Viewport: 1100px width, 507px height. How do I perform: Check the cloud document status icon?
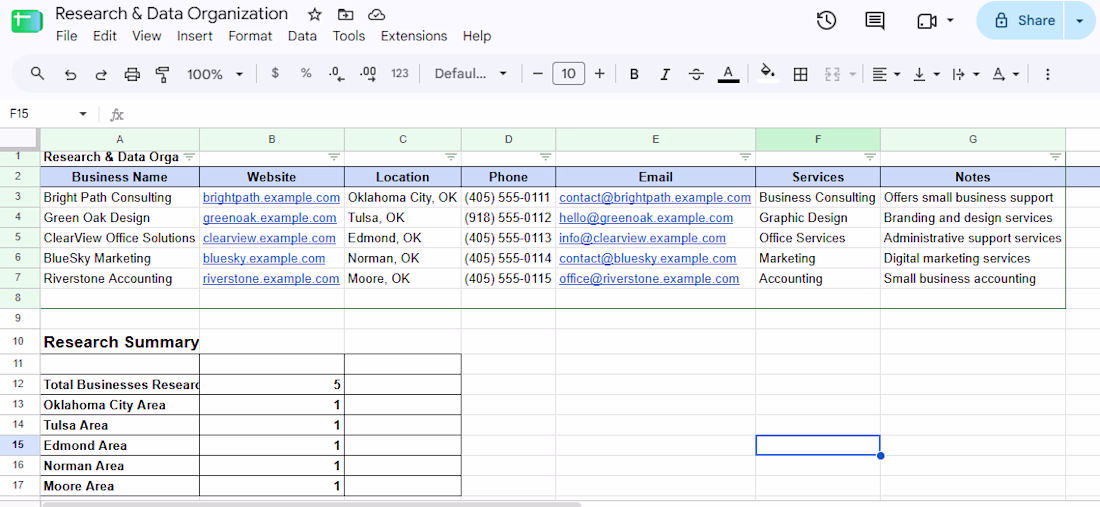pyautogui.click(x=377, y=15)
